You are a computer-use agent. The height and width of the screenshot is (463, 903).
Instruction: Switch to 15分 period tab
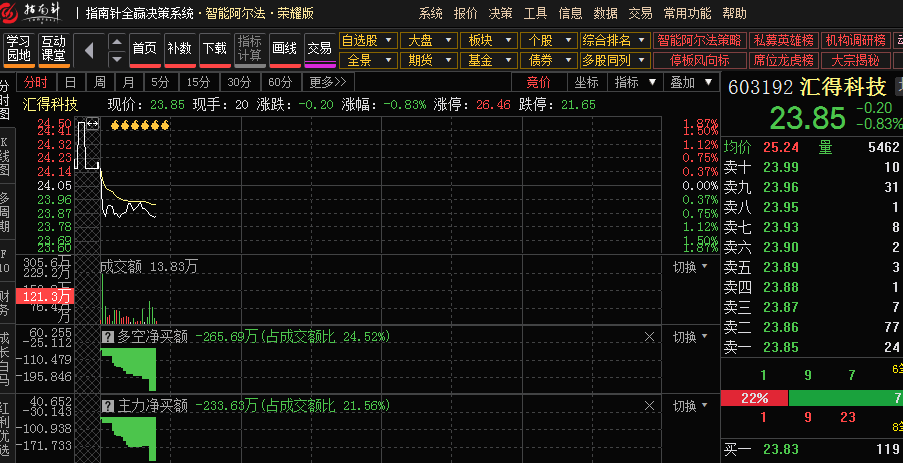pyautogui.click(x=199, y=82)
